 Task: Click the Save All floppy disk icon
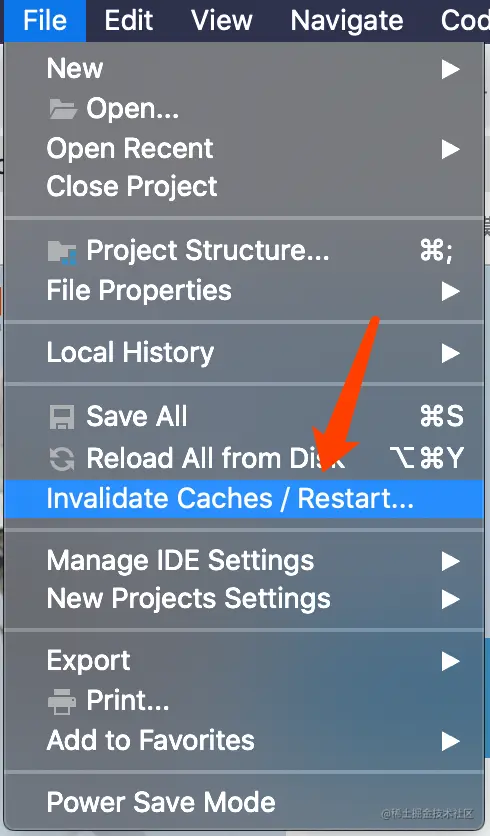click(x=62, y=417)
